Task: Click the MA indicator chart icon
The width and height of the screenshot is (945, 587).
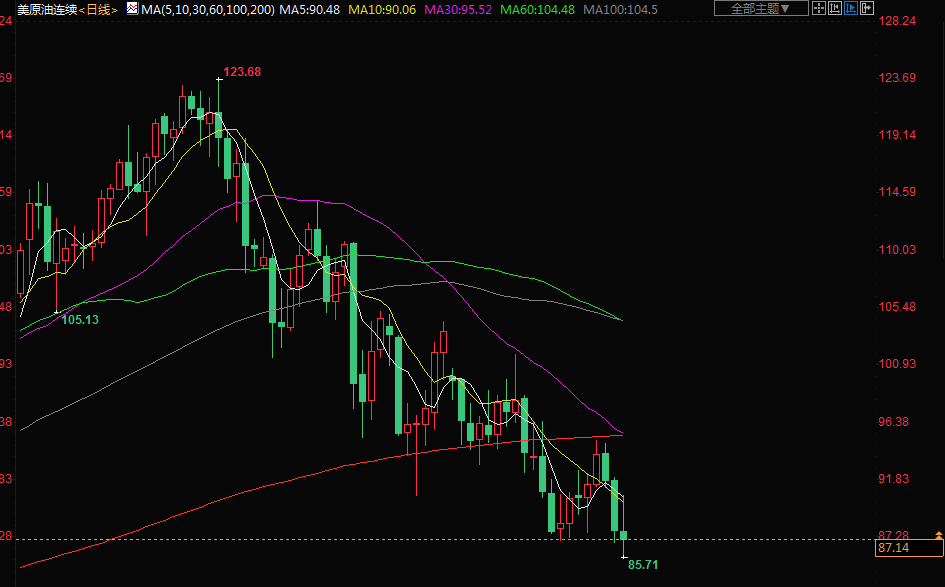Action: (131, 9)
